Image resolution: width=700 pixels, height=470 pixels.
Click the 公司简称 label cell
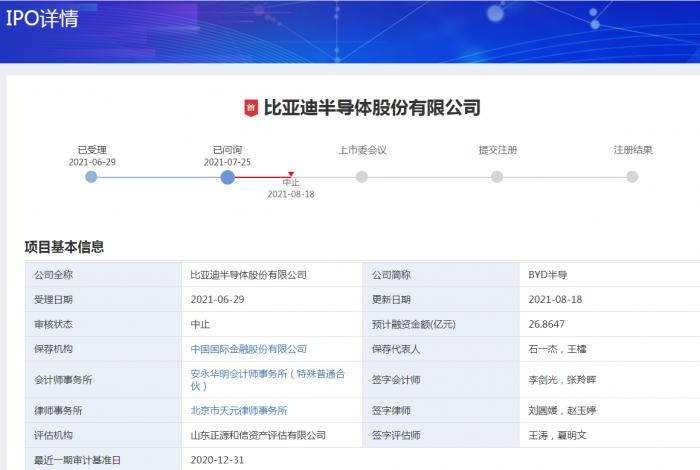[x=441, y=275]
